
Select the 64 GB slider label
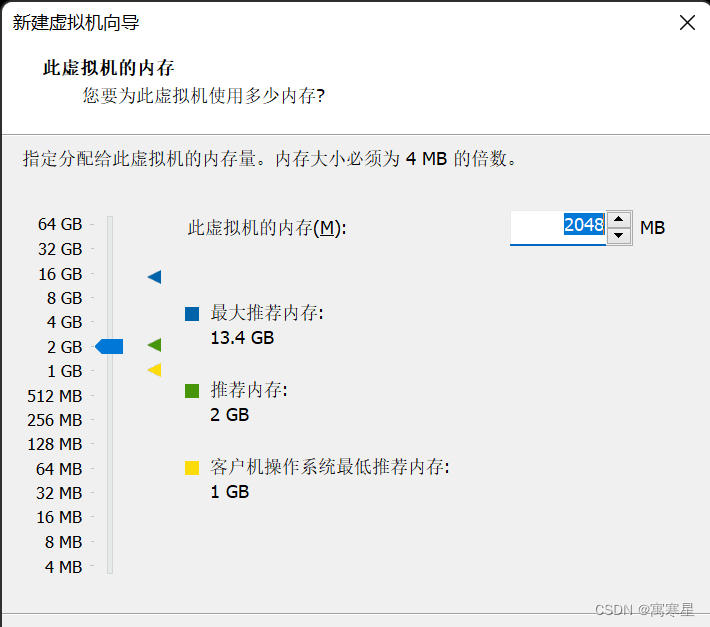point(60,224)
